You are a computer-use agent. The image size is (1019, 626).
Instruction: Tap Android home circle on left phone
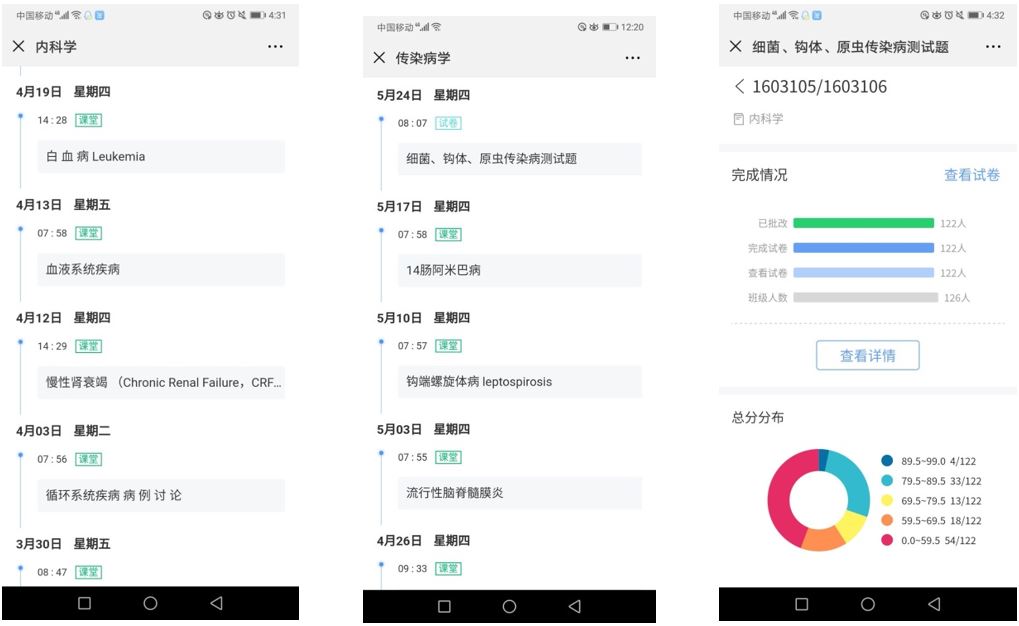point(150,603)
